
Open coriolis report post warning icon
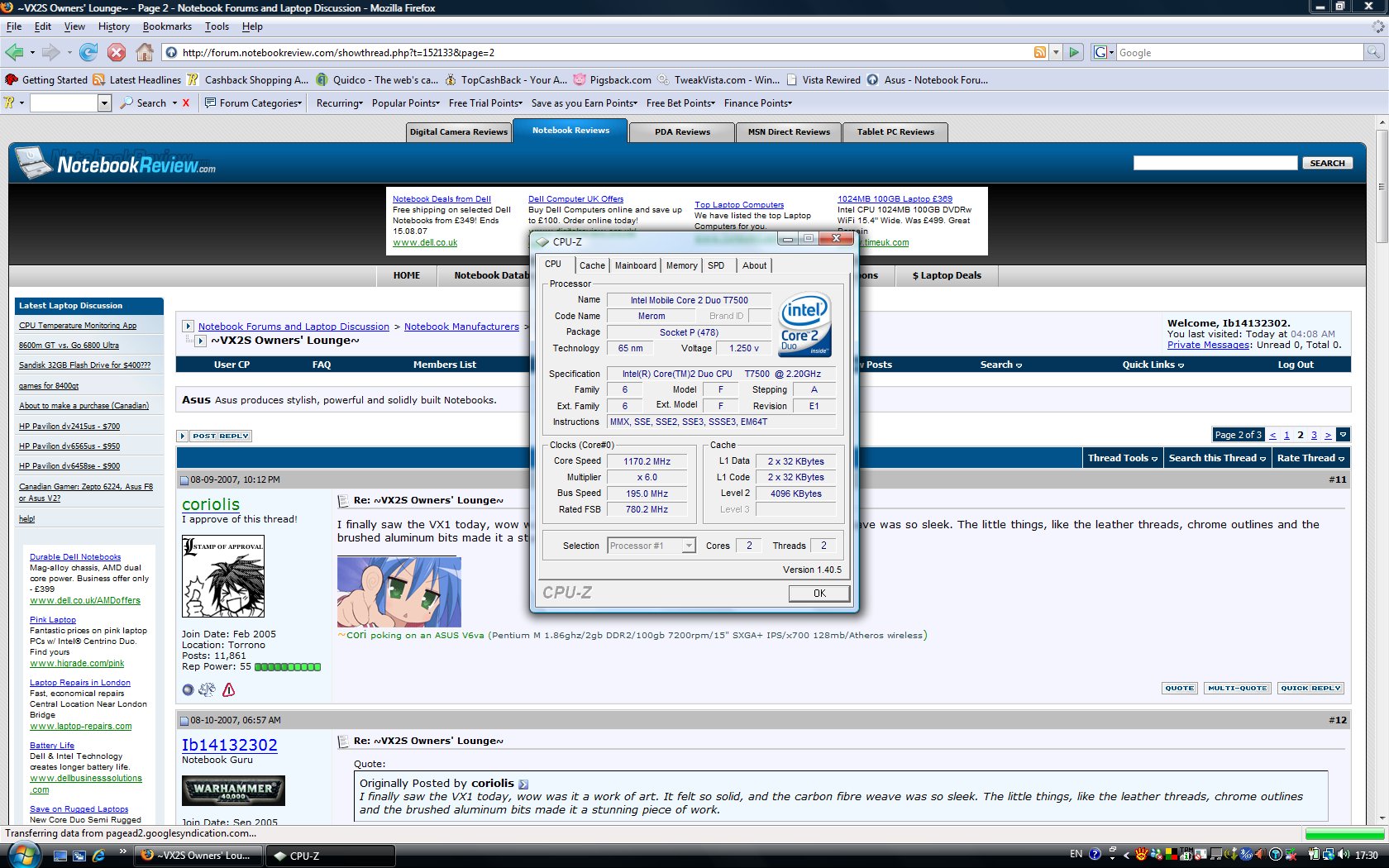tap(229, 689)
